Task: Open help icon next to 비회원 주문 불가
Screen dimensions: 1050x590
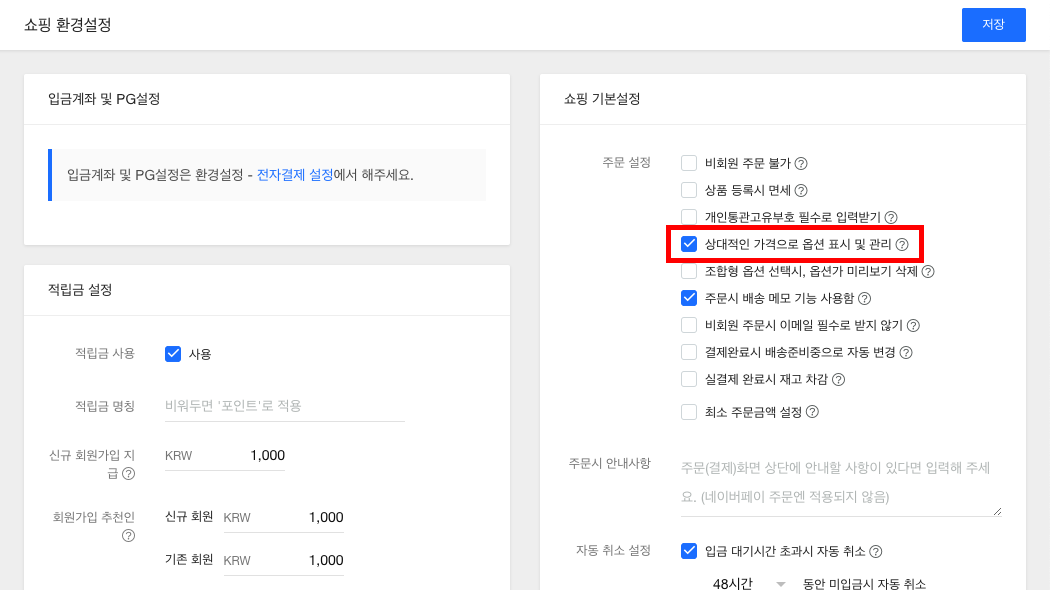Action: coord(801,163)
